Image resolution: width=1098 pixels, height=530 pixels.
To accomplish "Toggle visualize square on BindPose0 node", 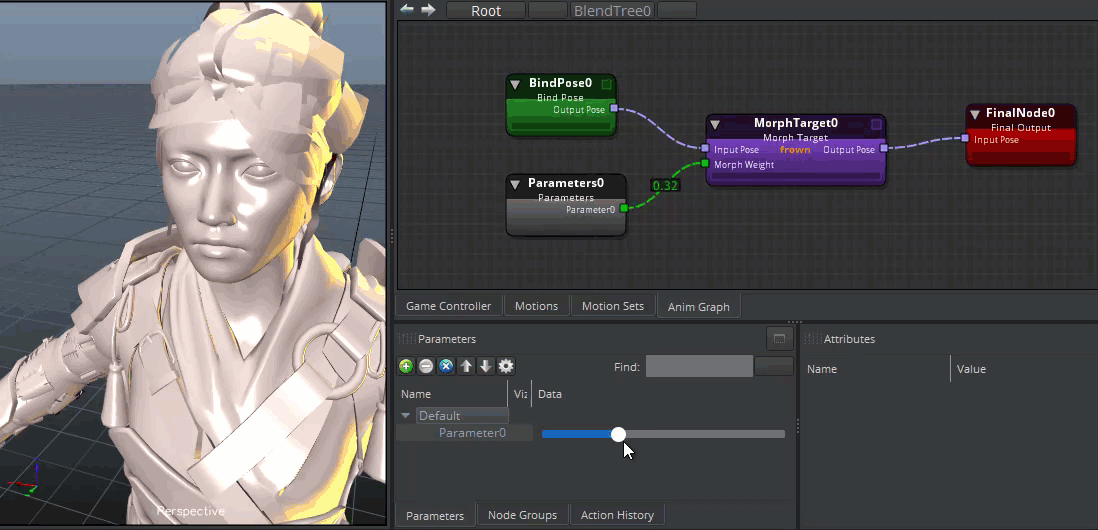I will (606, 85).
